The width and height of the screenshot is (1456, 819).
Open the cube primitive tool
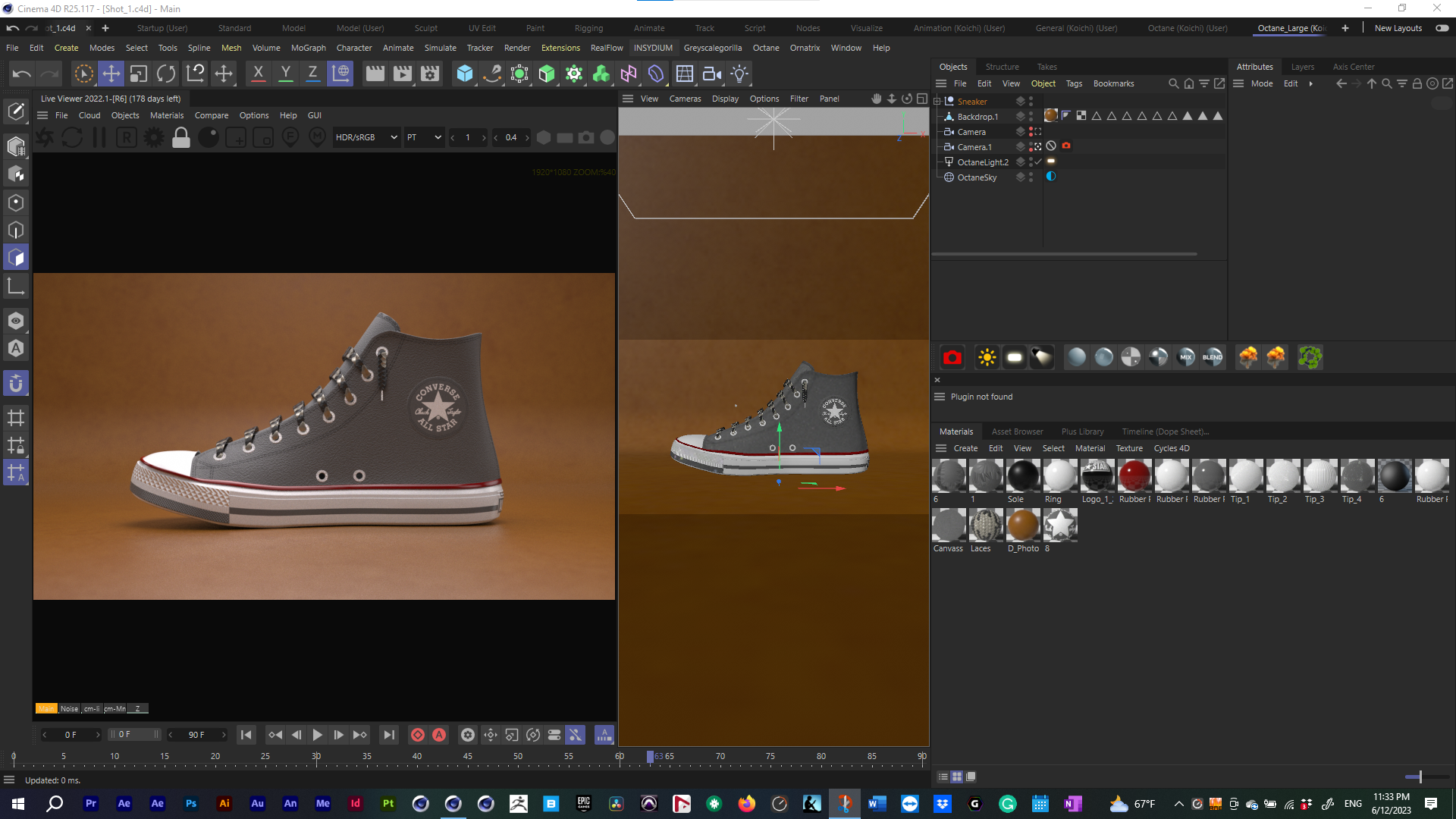point(464,74)
